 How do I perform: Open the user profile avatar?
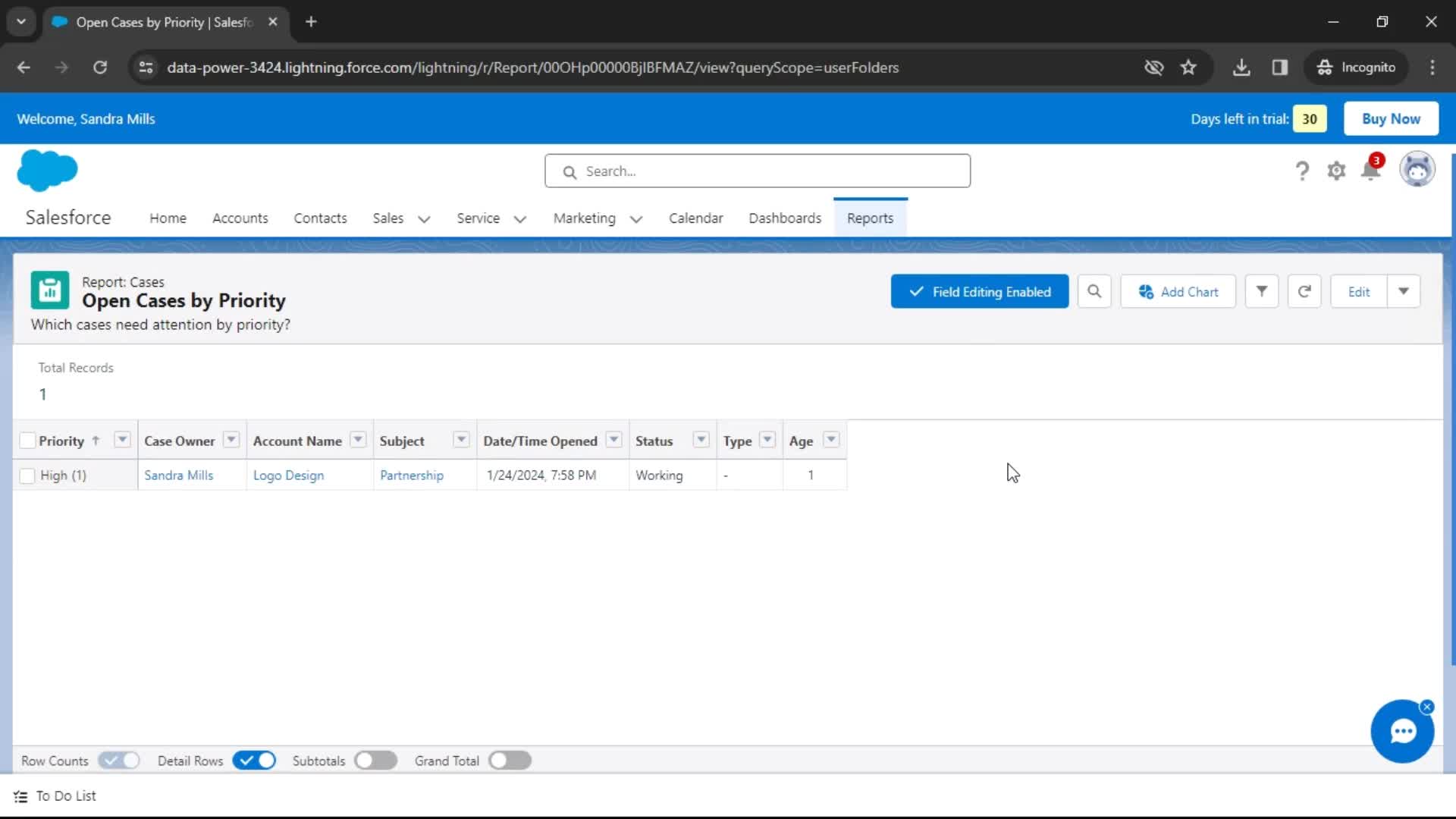coord(1417,169)
